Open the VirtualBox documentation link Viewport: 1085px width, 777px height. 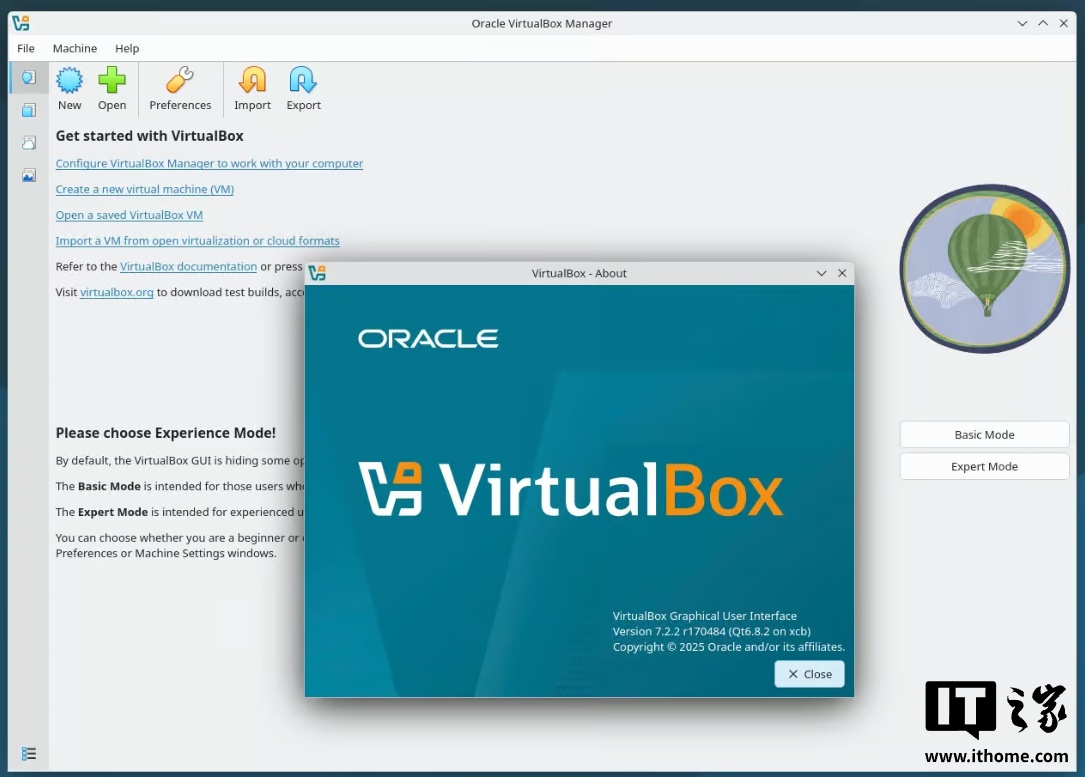(x=188, y=266)
